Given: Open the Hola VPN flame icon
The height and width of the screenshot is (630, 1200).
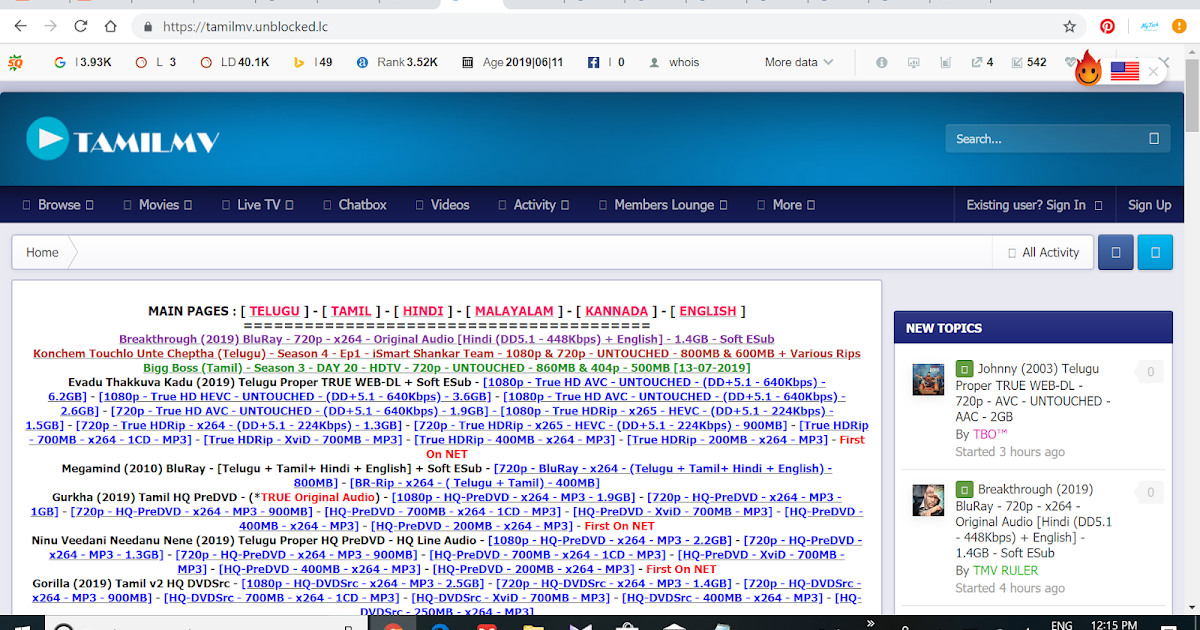Looking at the screenshot, I should 1088,71.
